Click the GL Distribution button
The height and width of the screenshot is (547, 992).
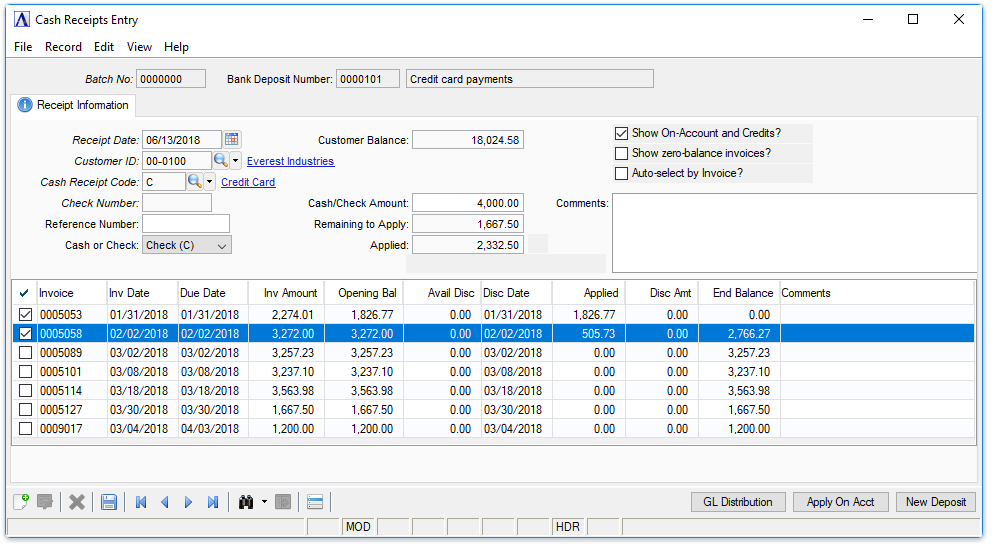point(738,502)
